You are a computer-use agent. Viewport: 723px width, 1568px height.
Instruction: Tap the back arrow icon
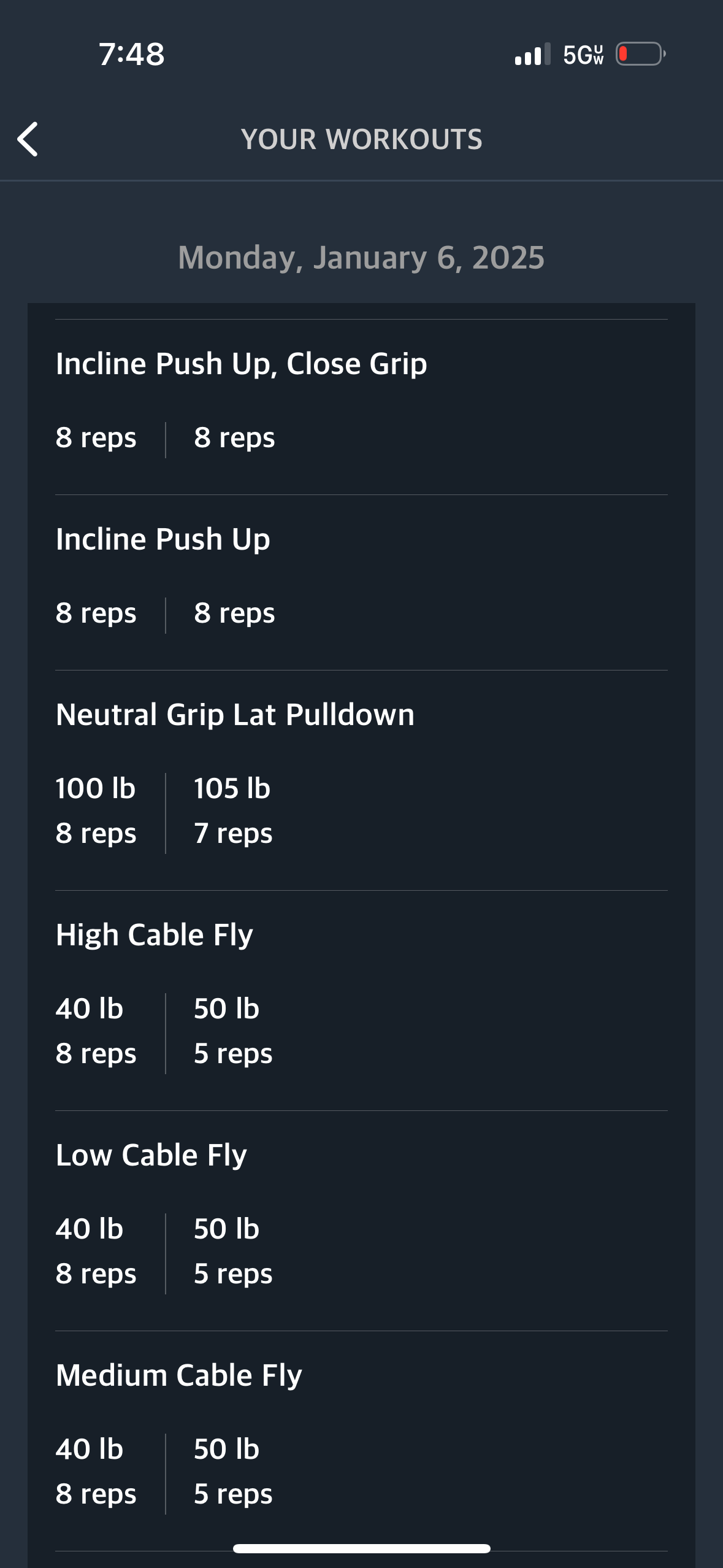pos(28,139)
